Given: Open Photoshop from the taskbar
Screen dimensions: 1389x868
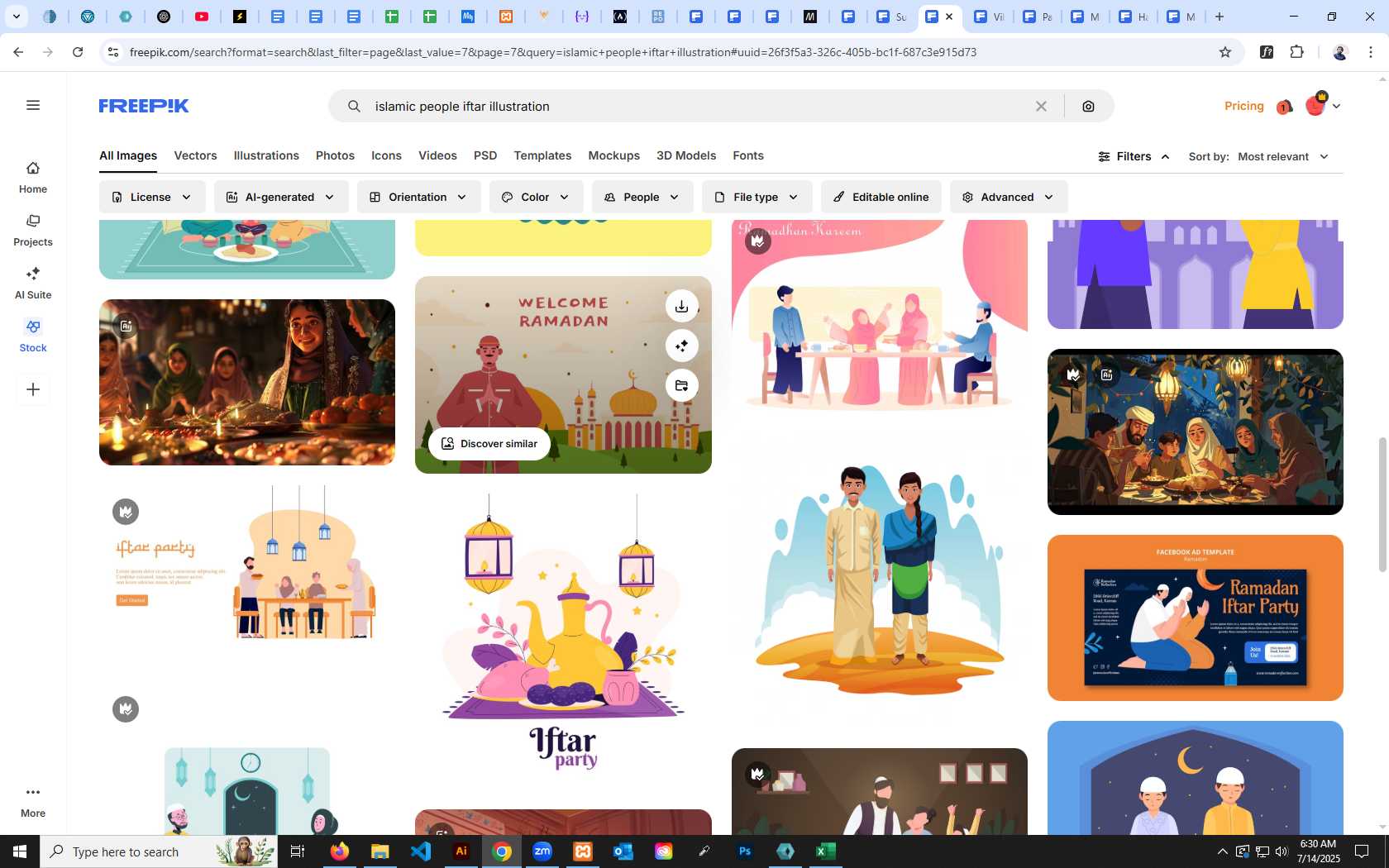Looking at the screenshot, I should pyautogui.click(x=745, y=851).
